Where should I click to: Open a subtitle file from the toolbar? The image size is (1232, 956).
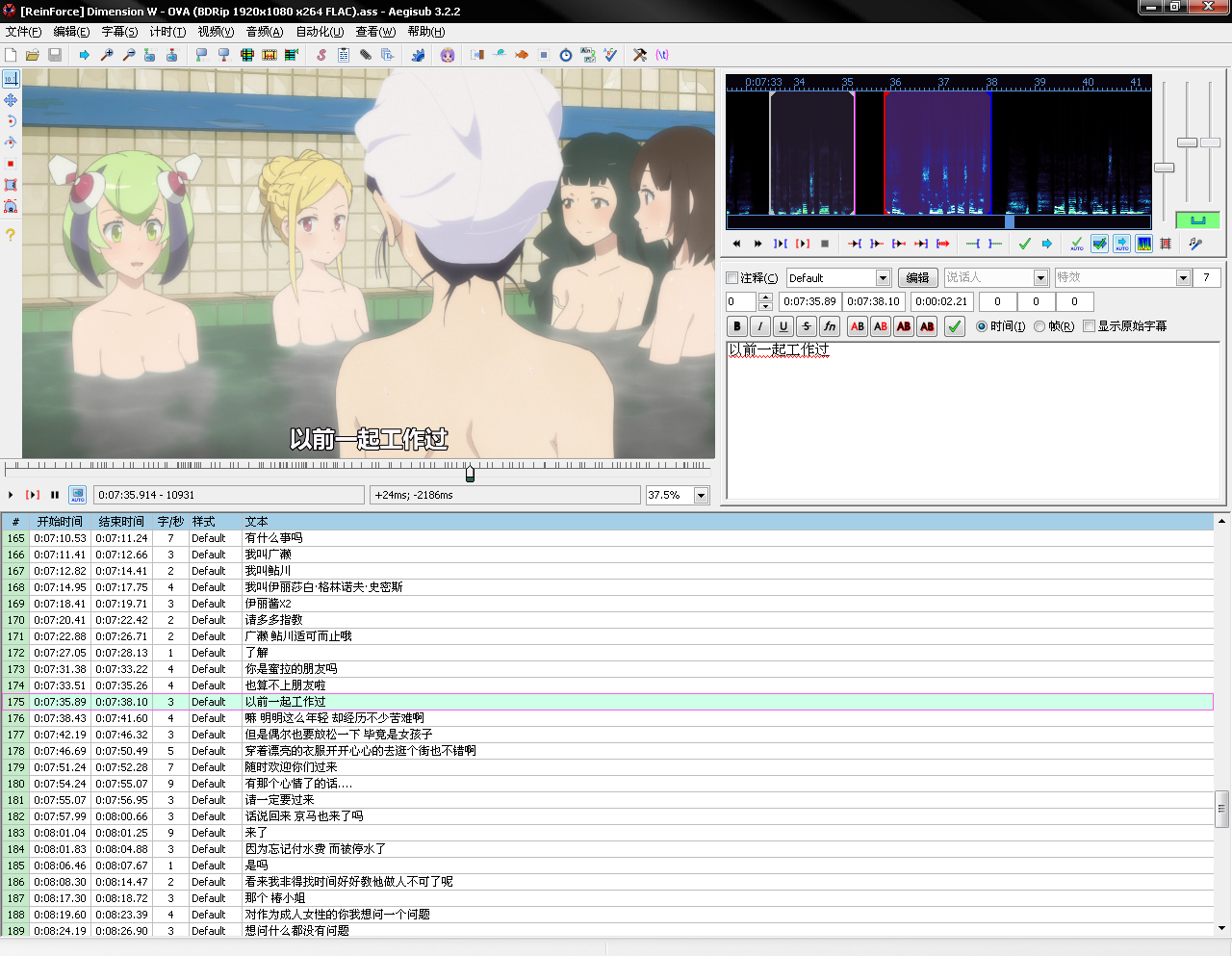pyautogui.click(x=33, y=55)
